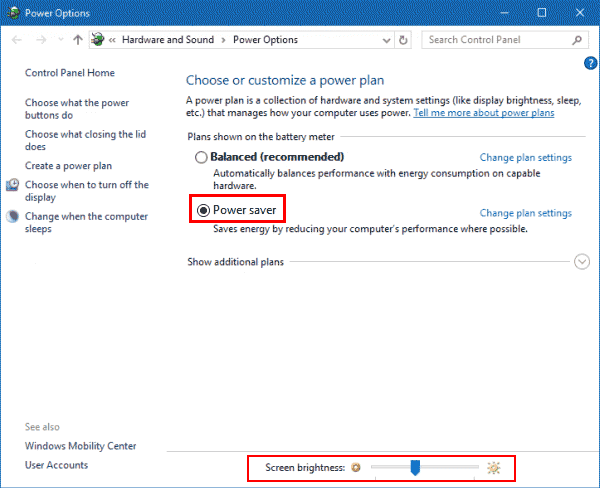The width and height of the screenshot is (600, 488).
Task: Change plan settings for Balanced
Action: pyautogui.click(x=526, y=157)
